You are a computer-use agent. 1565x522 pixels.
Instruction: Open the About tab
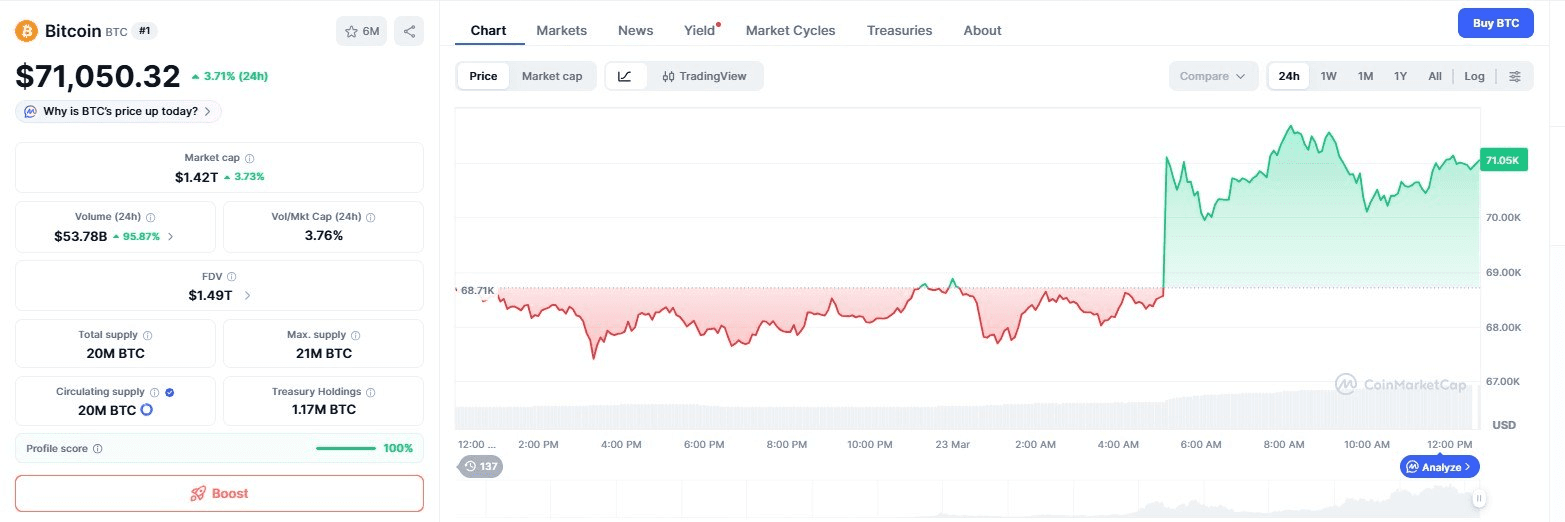click(x=982, y=30)
